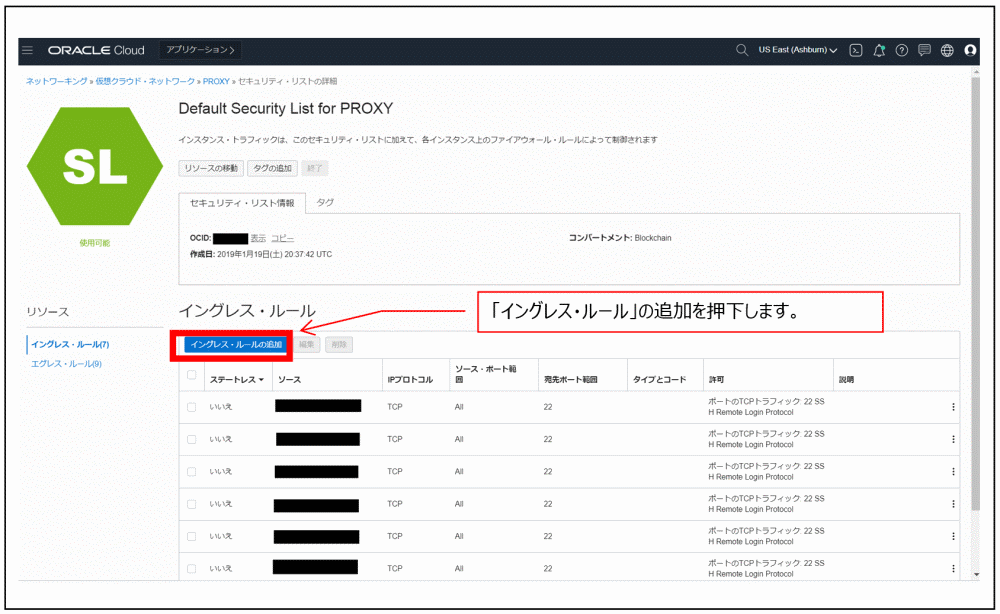Click the 終了 button

(x=314, y=168)
